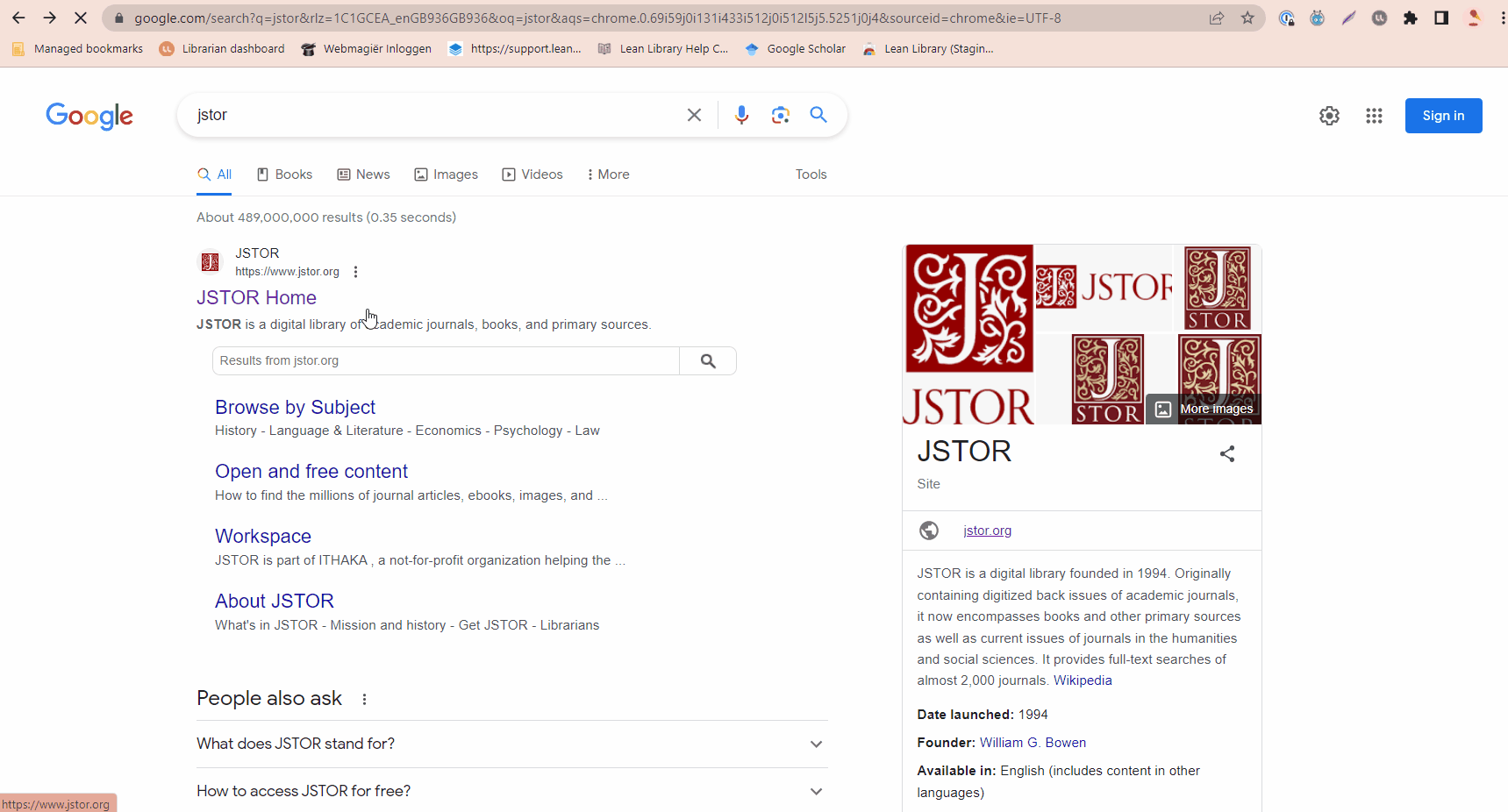This screenshot has height=812, width=1508.
Task: Stop loading the page
Action: 80,18
